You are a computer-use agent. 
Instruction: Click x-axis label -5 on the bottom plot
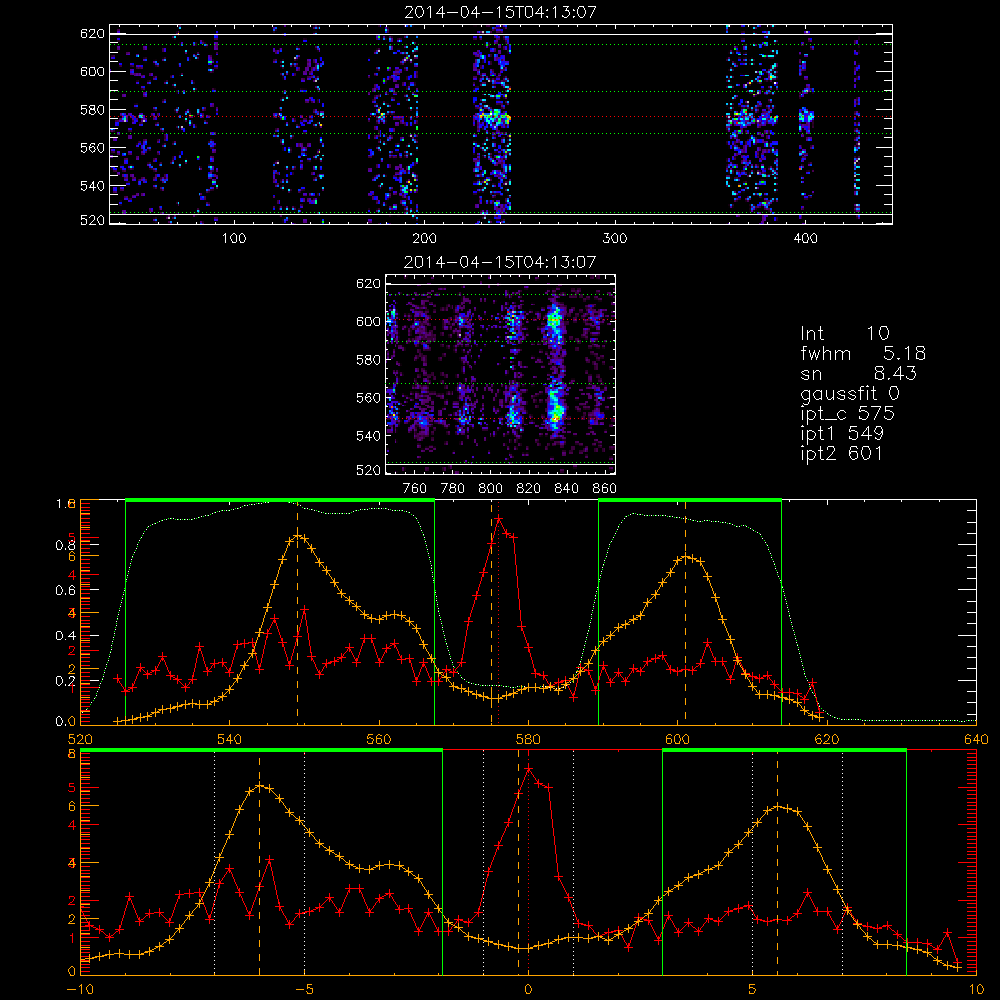304,990
